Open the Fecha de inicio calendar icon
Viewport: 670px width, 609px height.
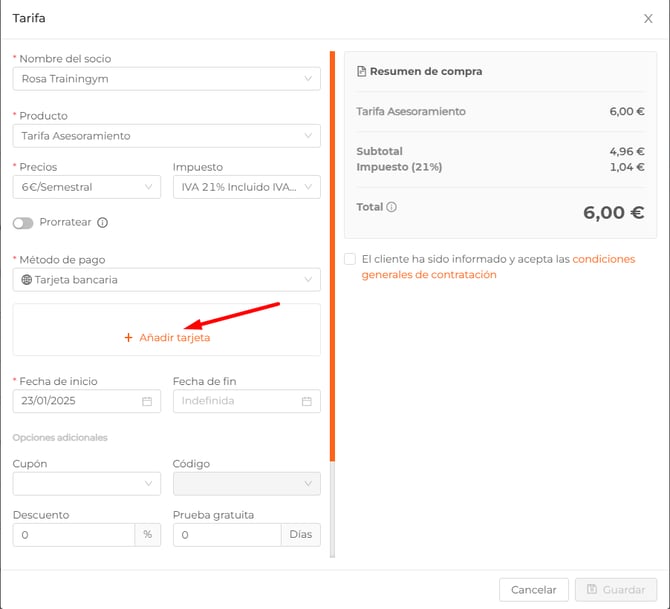pos(147,401)
